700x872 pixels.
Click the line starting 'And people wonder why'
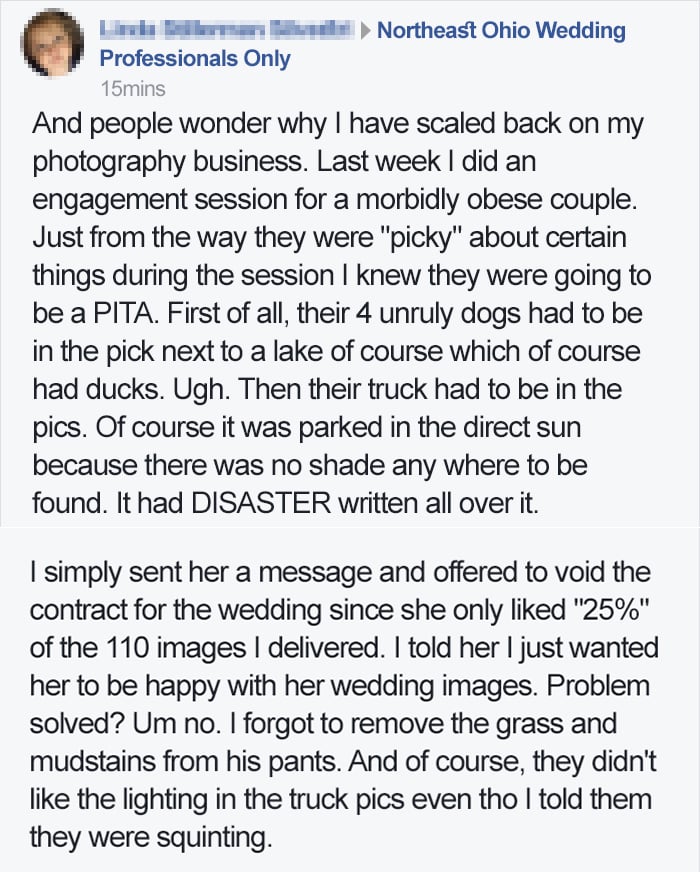338,125
